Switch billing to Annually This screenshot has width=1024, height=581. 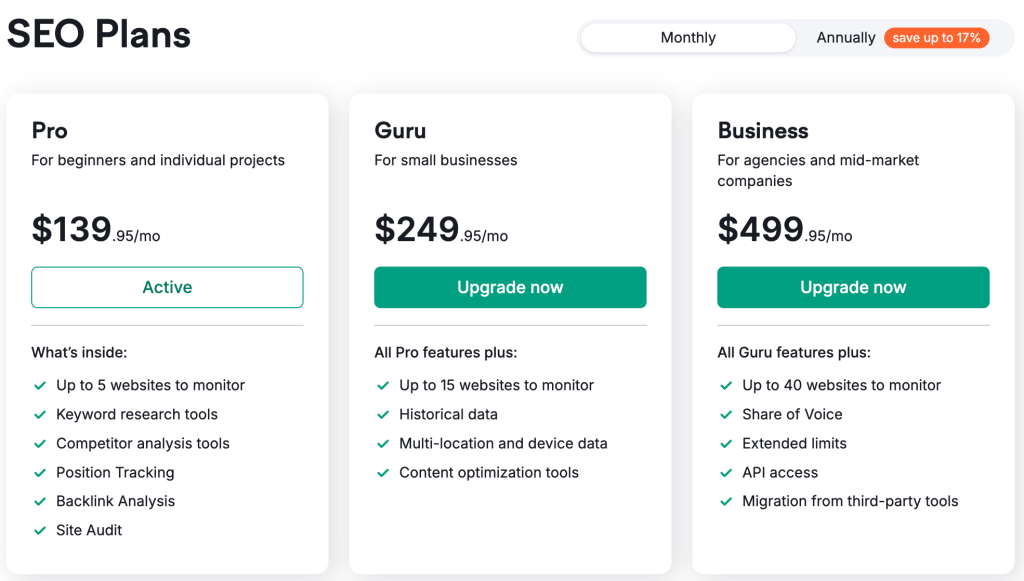[845, 37]
